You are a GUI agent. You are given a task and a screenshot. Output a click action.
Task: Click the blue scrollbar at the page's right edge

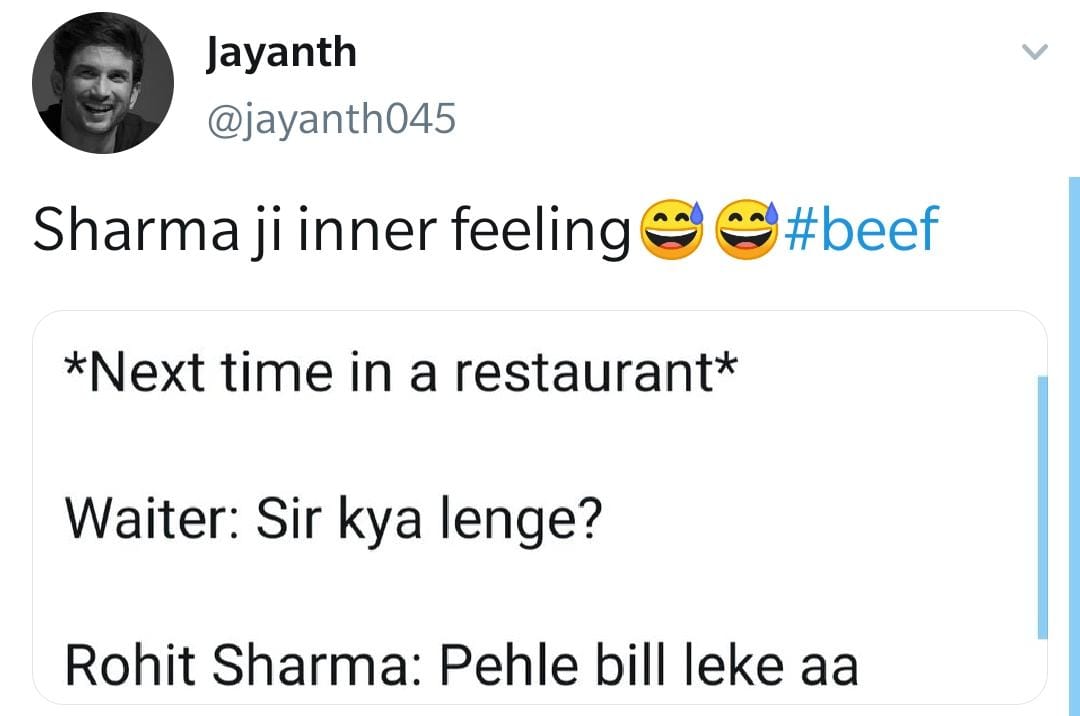[x=1074, y=446]
